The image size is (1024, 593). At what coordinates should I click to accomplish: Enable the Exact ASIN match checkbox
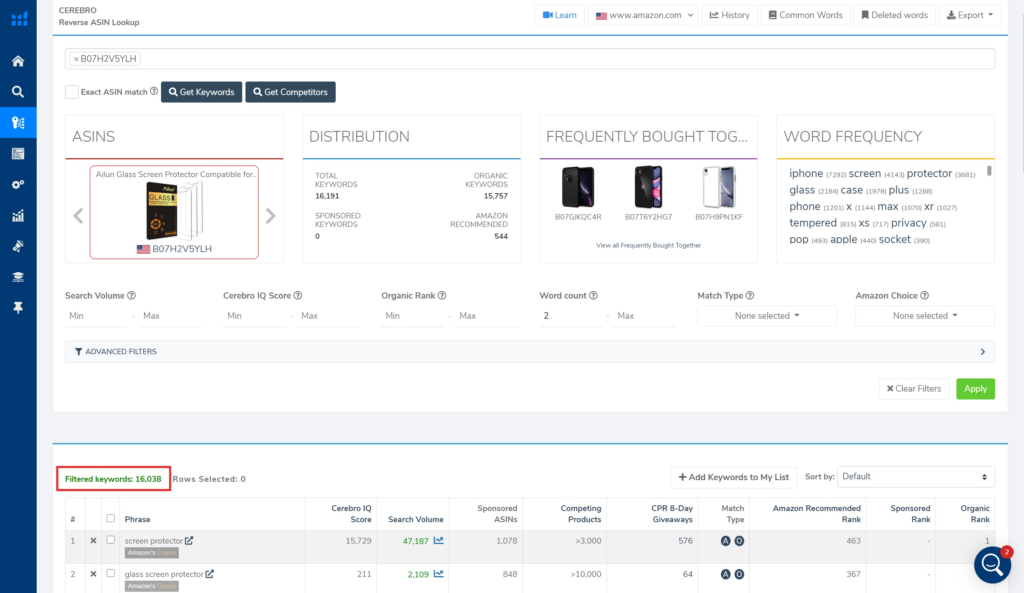point(72,92)
